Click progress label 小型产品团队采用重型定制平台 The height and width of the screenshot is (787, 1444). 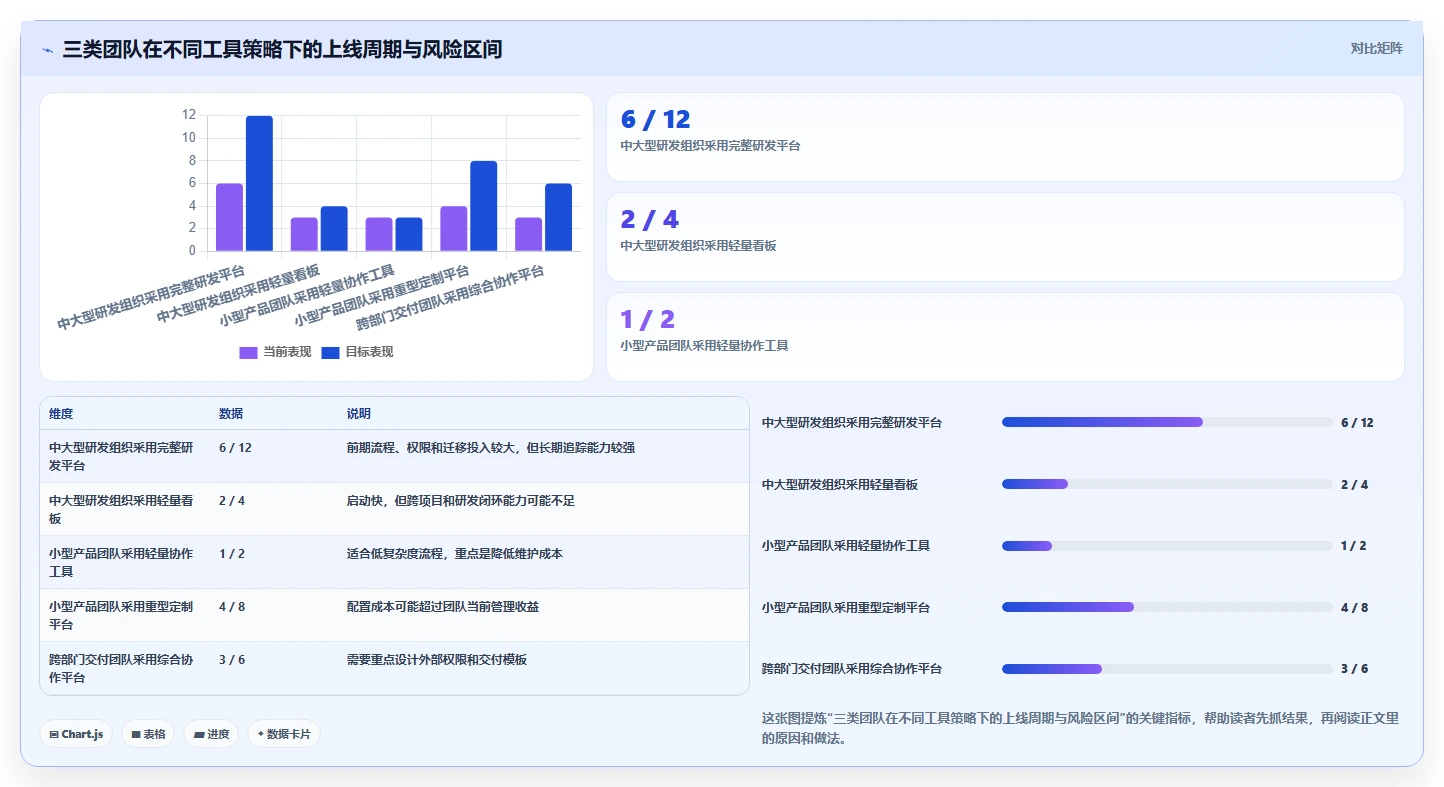(x=846, y=608)
